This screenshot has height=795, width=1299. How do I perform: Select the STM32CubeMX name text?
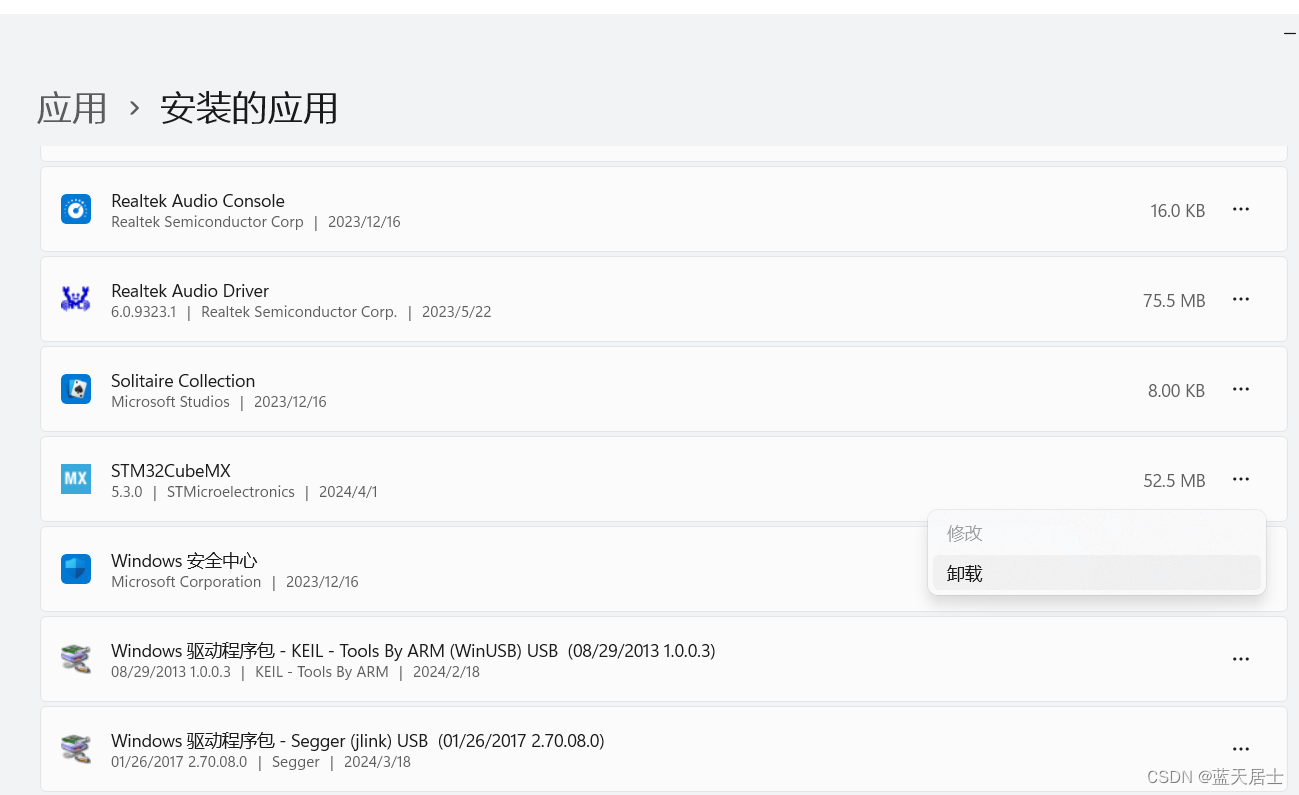click(171, 471)
